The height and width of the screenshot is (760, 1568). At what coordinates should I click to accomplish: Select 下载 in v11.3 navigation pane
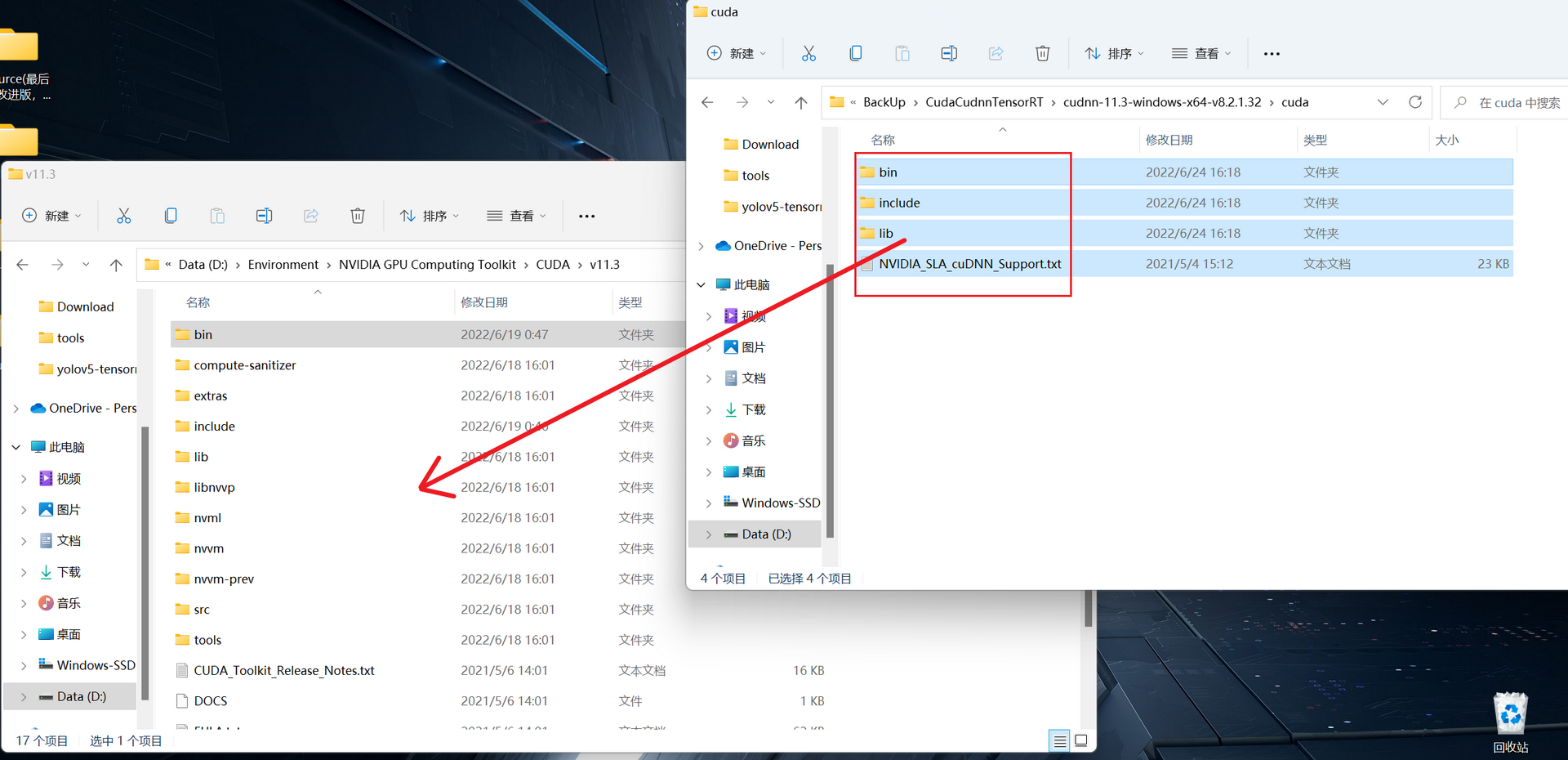(60, 572)
